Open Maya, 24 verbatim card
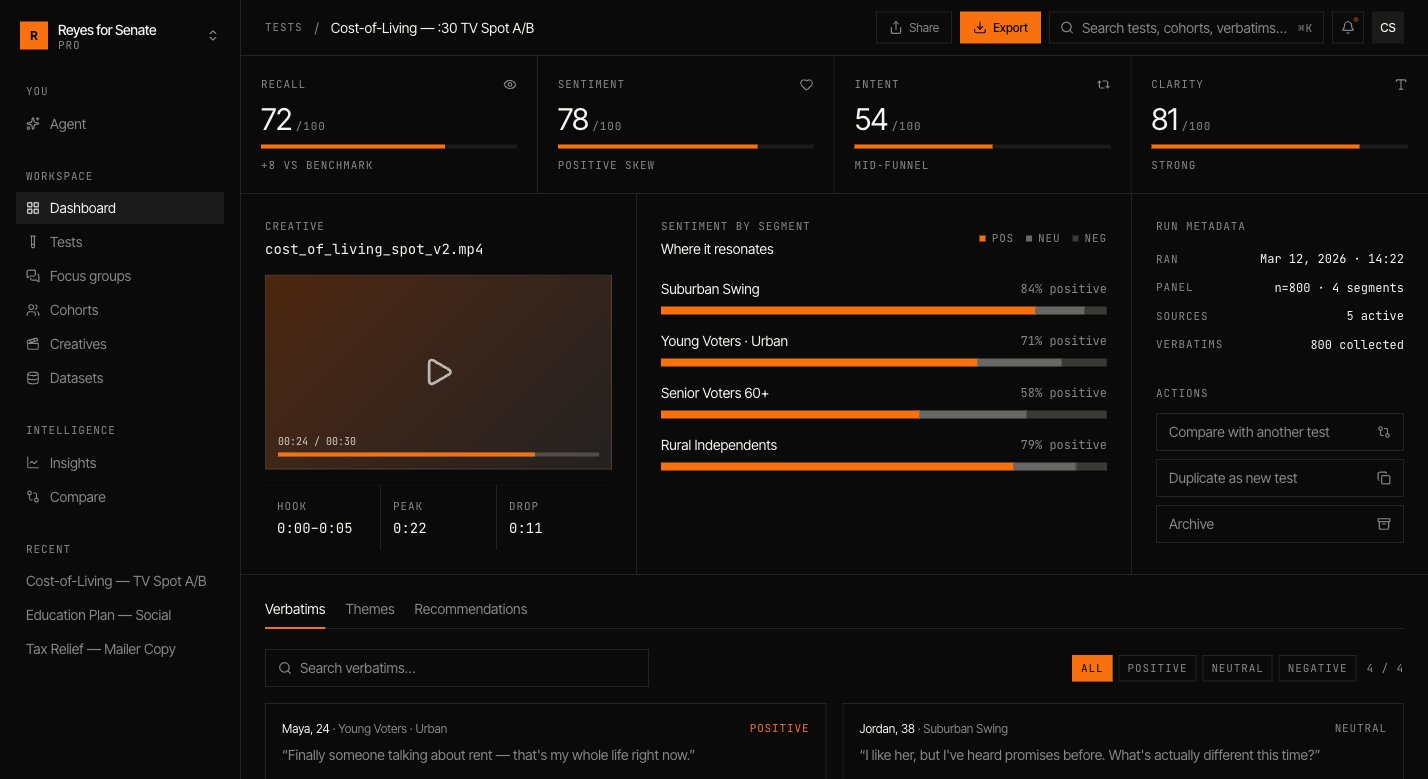This screenshot has height=779, width=1428. 546,741
